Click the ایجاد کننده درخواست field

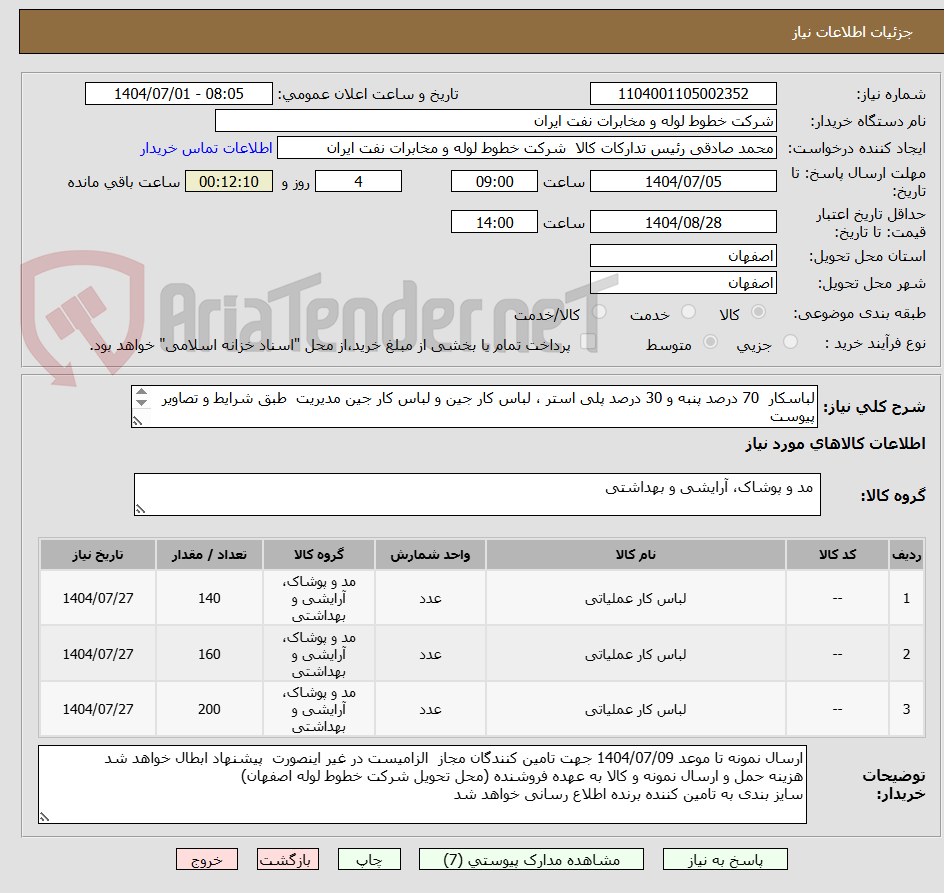click(x=527, y=148)
